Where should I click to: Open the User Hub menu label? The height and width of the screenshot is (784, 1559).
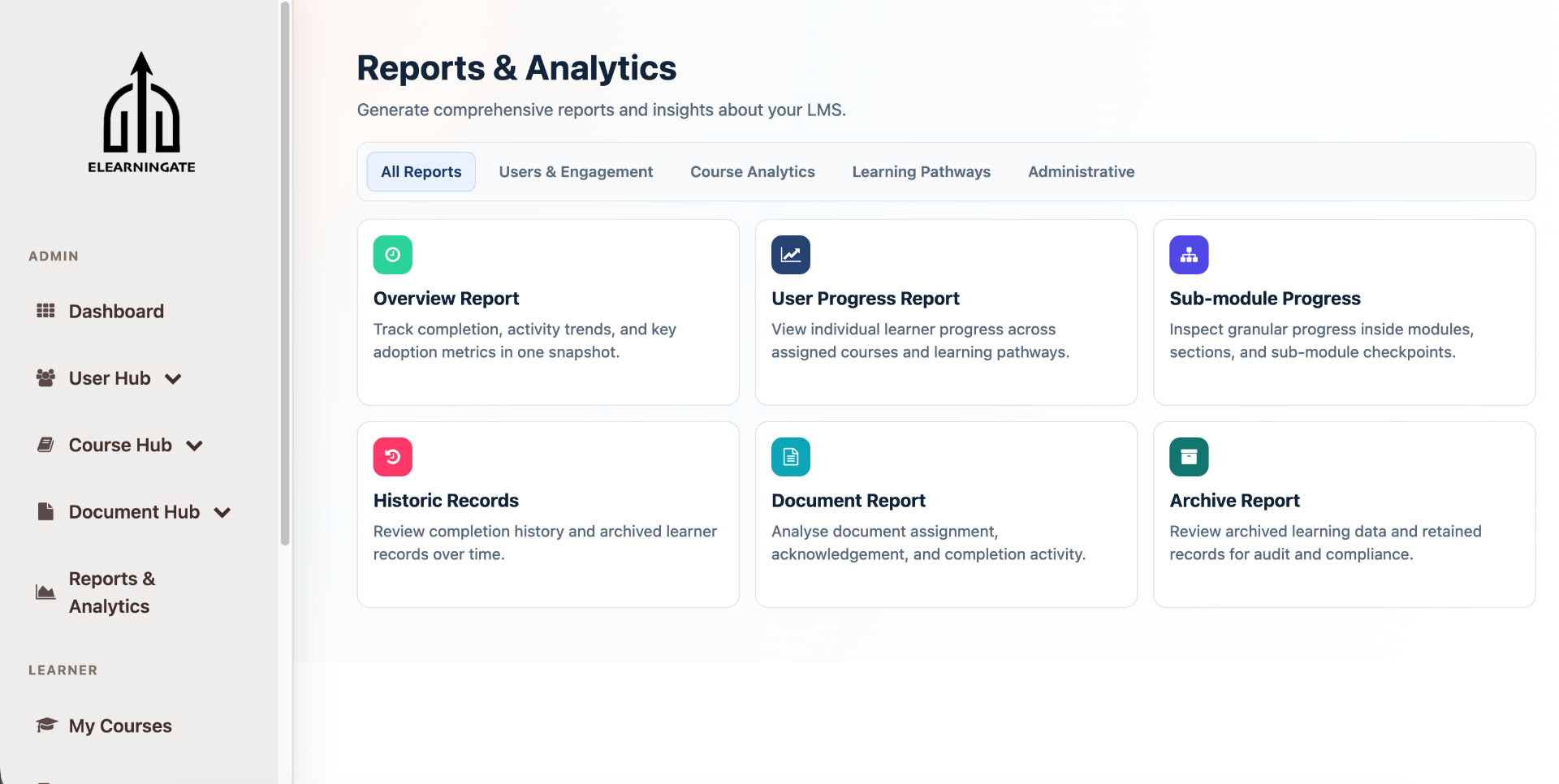[110, 378]
